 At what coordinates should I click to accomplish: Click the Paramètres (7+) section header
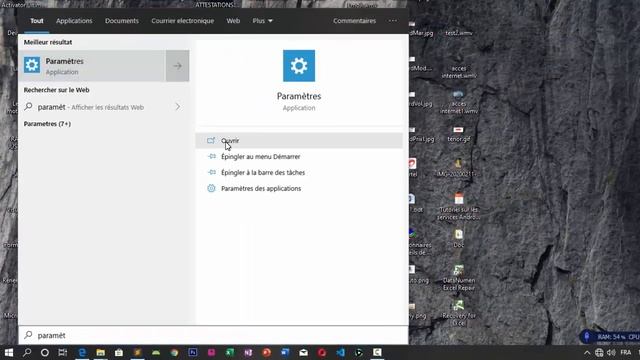47,124
